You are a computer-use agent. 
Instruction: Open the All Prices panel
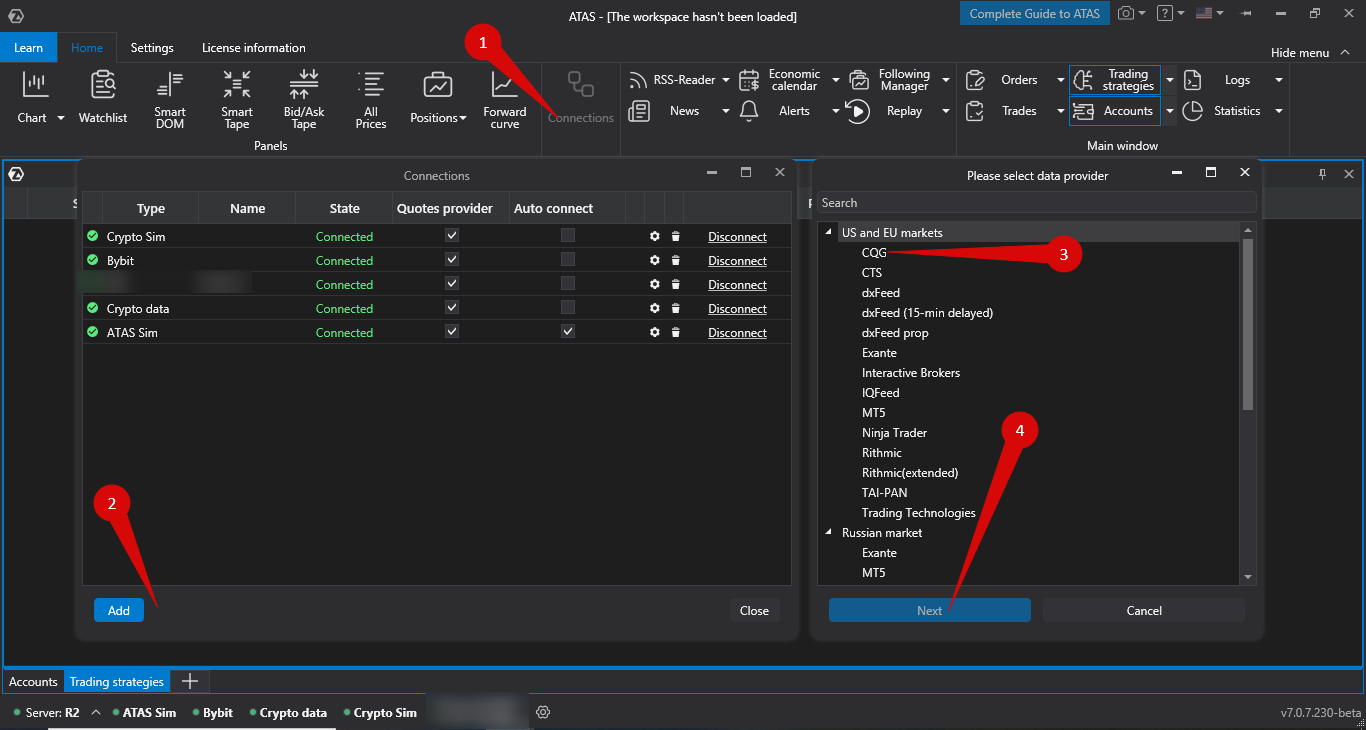[371, 100]
